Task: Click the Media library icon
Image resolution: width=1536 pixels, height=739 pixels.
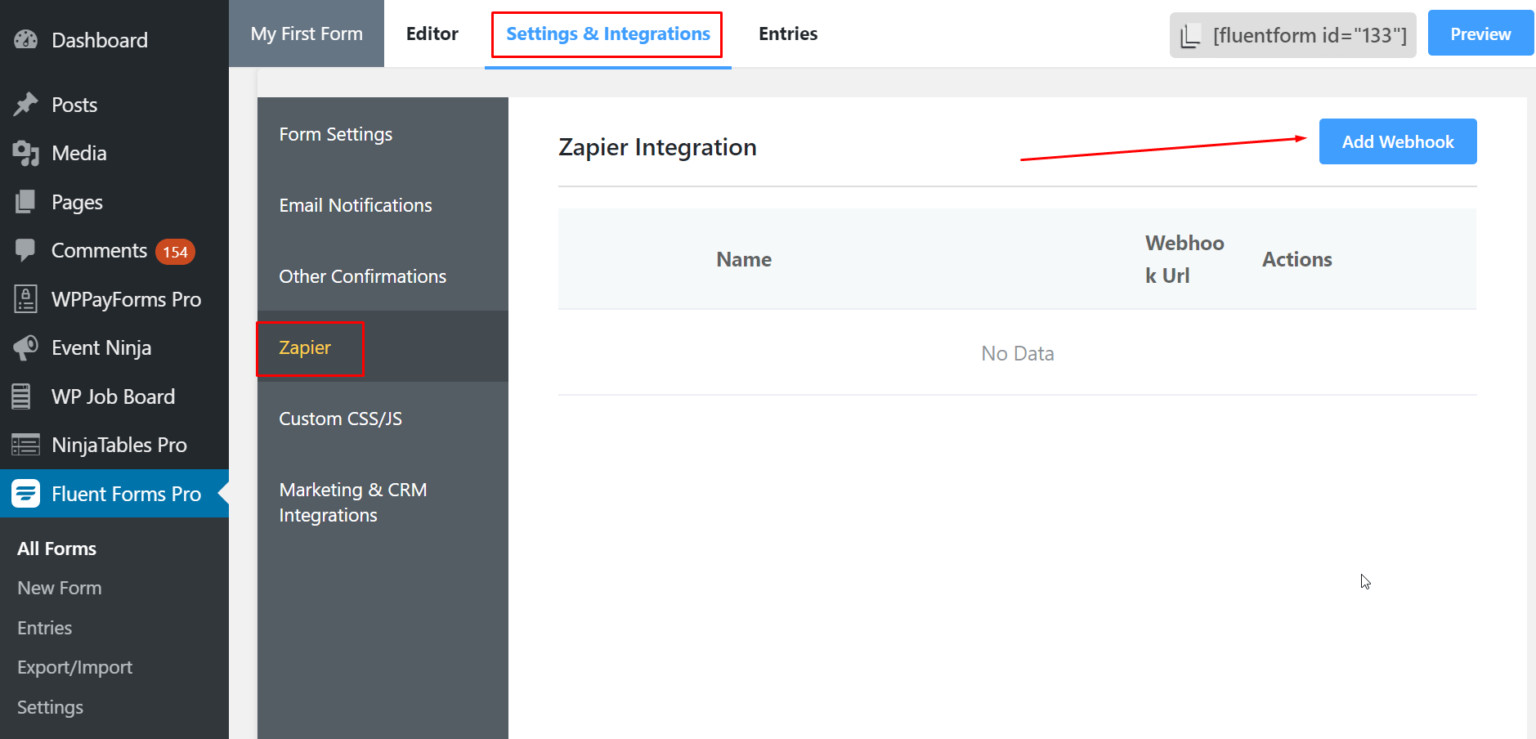Action: tap(25, 153)
